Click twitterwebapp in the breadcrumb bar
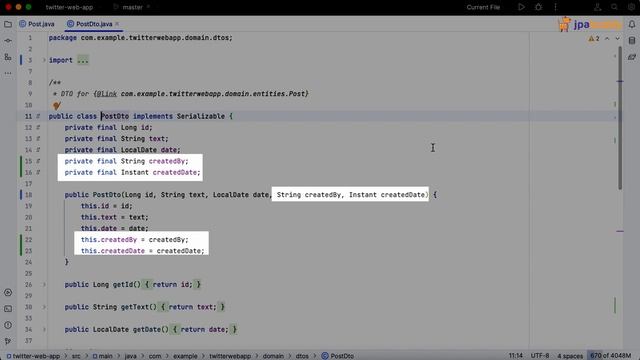 (x=230, y=356)
